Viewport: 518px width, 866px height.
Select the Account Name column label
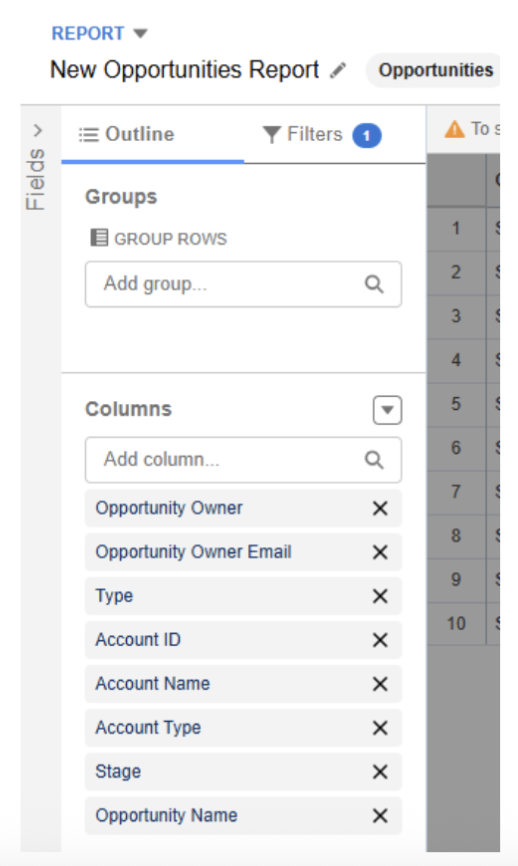click(x=152, y=684)
